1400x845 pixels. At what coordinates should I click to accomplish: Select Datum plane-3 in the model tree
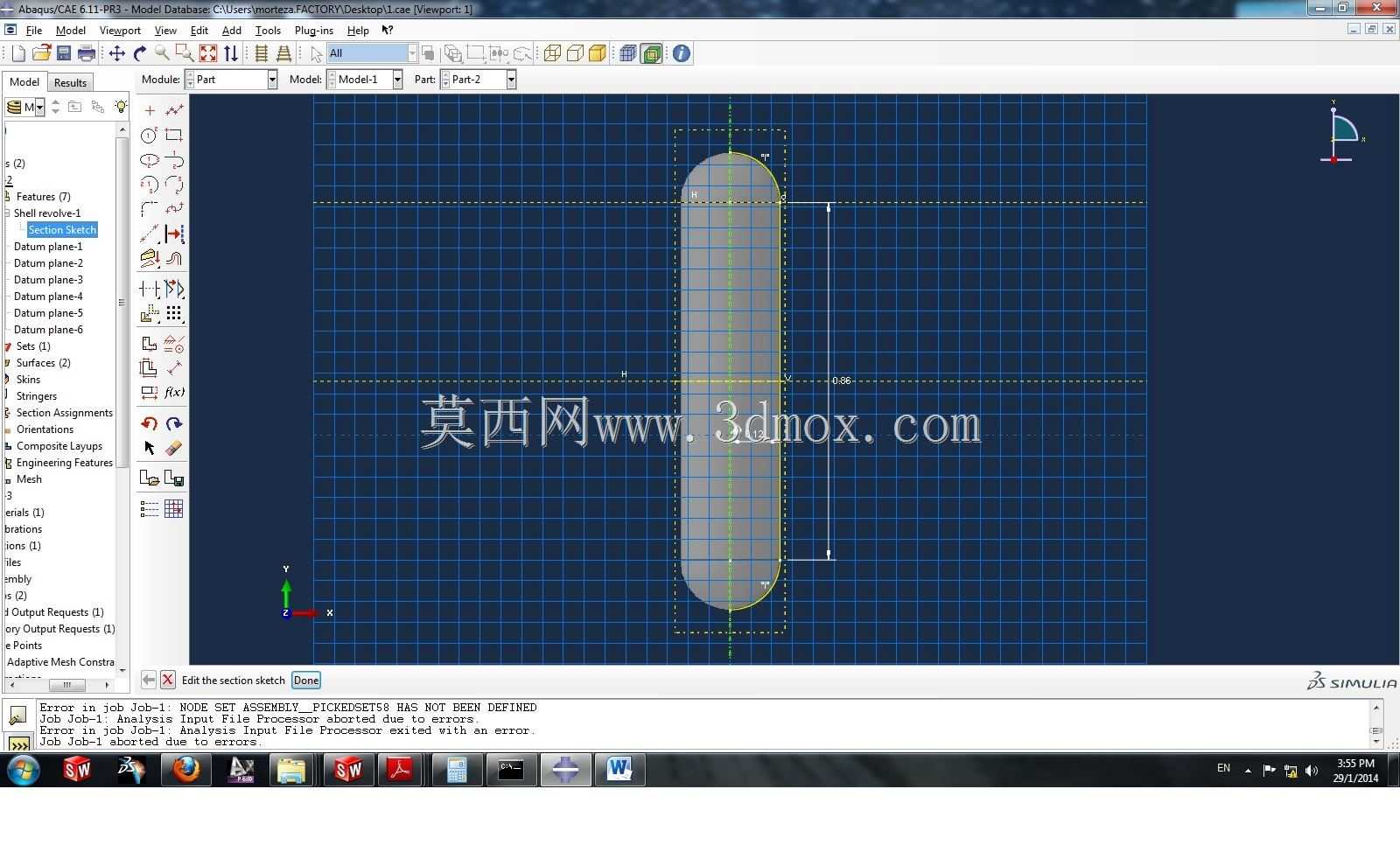pos(48,280)
